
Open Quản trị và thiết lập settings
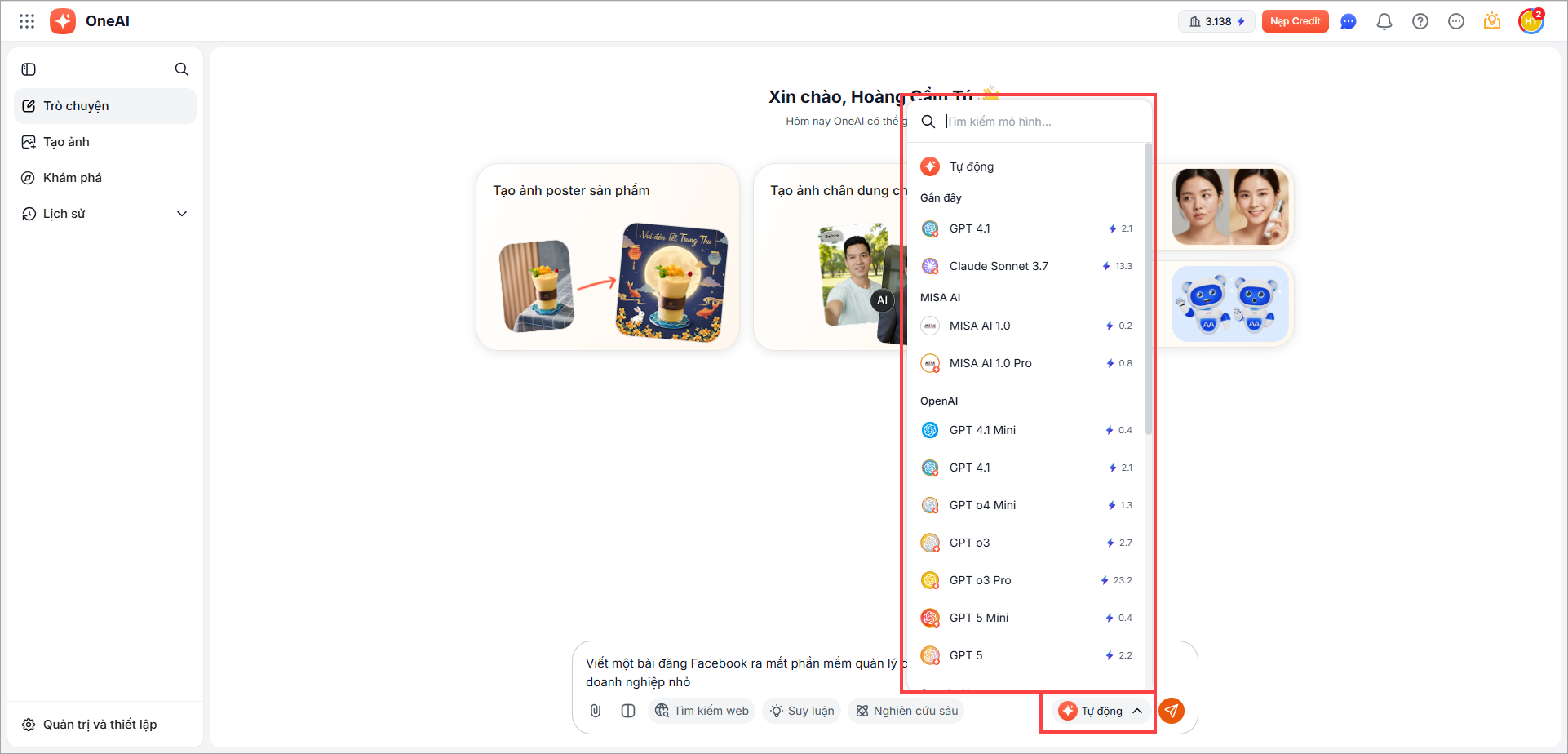click(105, 725)
